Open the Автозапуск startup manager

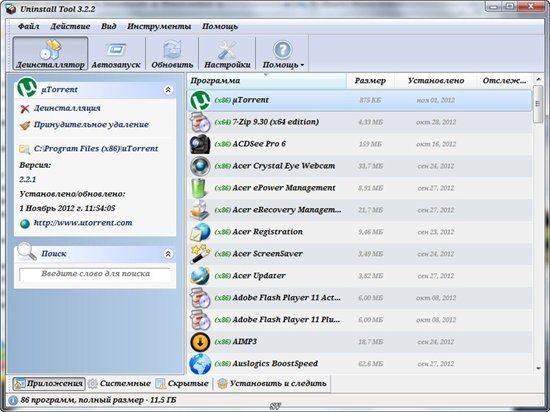tap(116, 53)
